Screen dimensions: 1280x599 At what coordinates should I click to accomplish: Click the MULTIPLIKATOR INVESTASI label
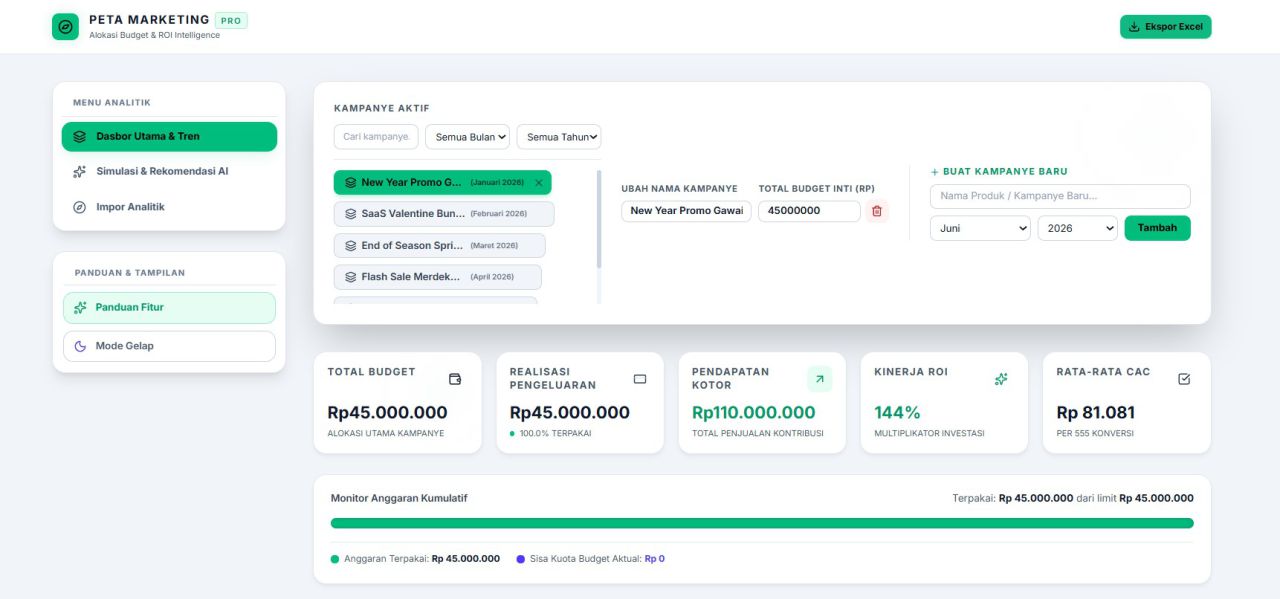point(930,434)
